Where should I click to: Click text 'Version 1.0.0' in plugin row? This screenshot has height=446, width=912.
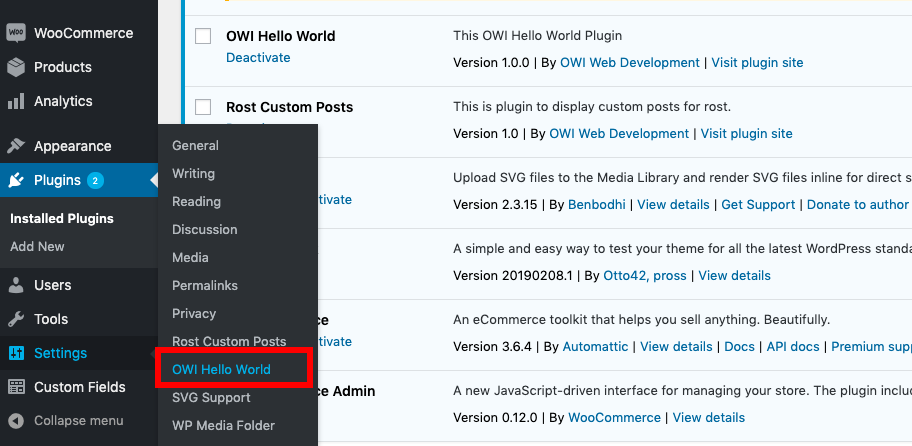click(491, 62)
